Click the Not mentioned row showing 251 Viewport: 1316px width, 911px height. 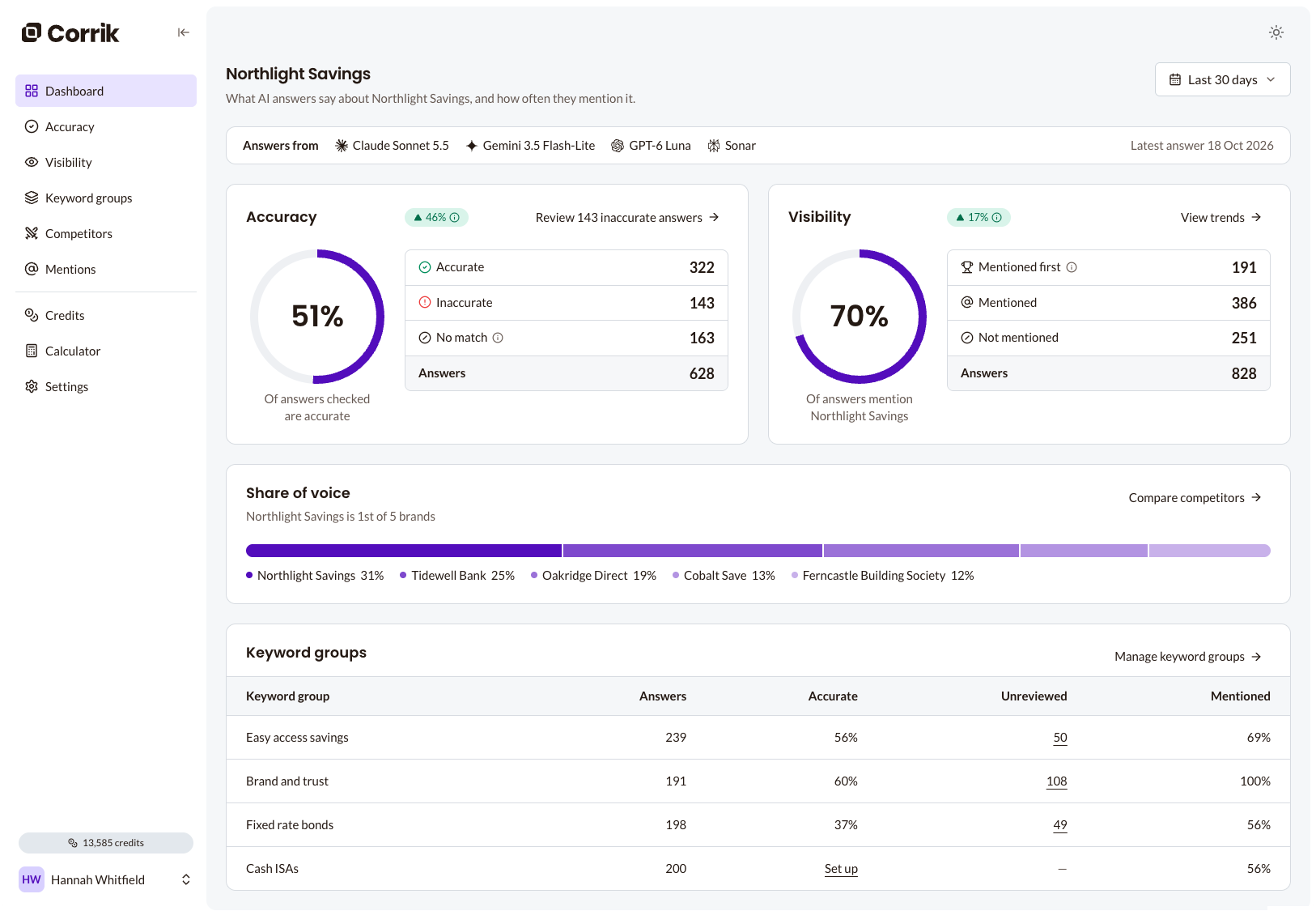[x=1109, y=338]
